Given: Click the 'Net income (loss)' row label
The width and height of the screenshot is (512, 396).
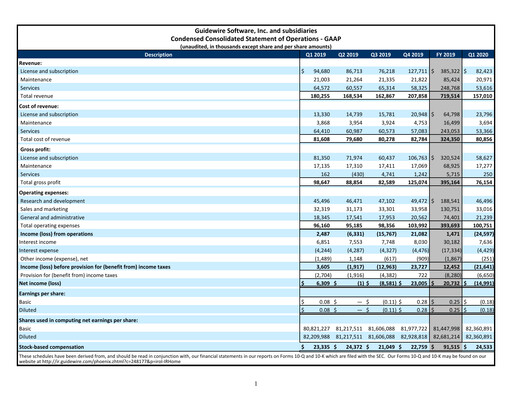Looking at the screenshot, I should pos(40,283).
